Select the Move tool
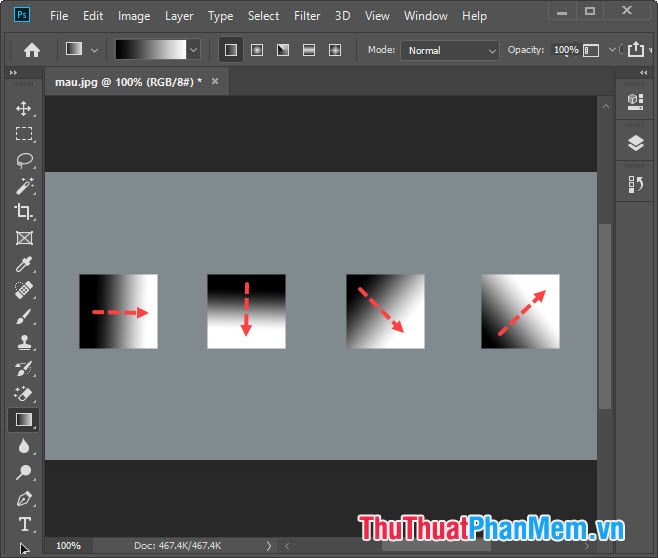Image resolution: width=658 pixels, height=558 pixels. [x=24, y=108]
